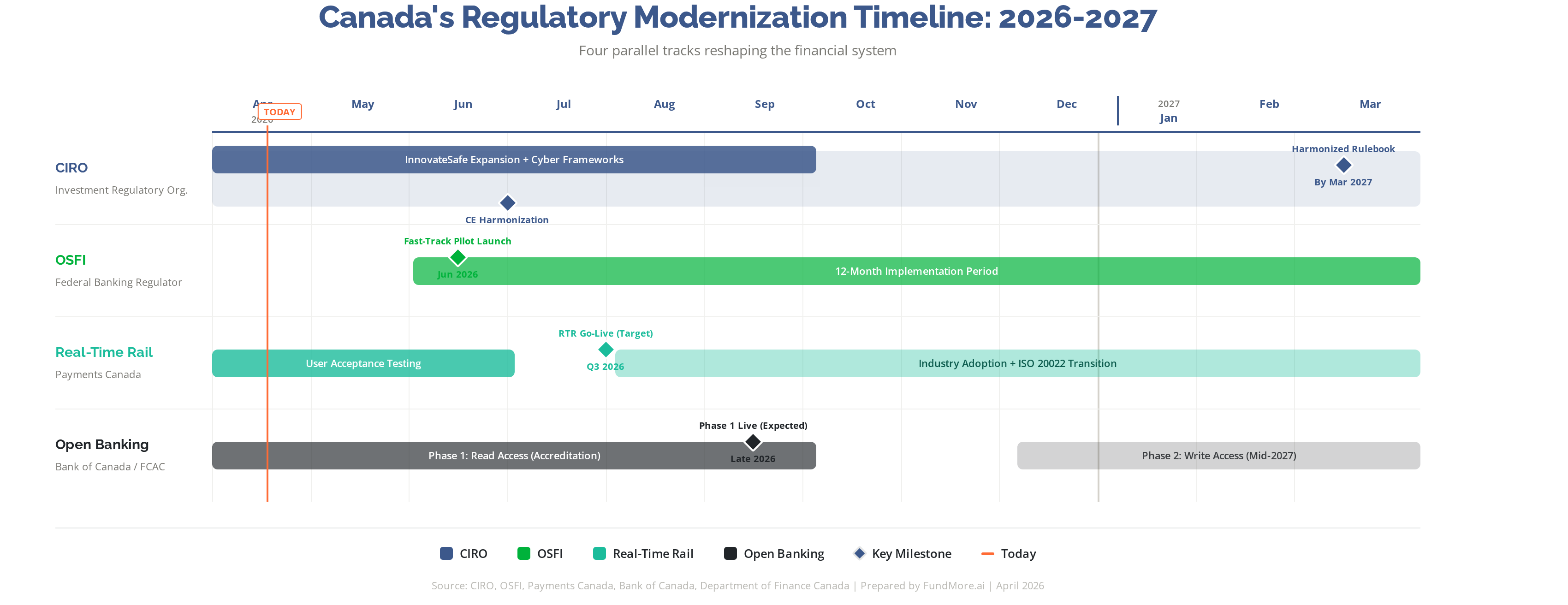This screenshot has height=605, width=1568.
Task: Collapse the OSFI Federal Banking Regulator row
Action: 71,260
